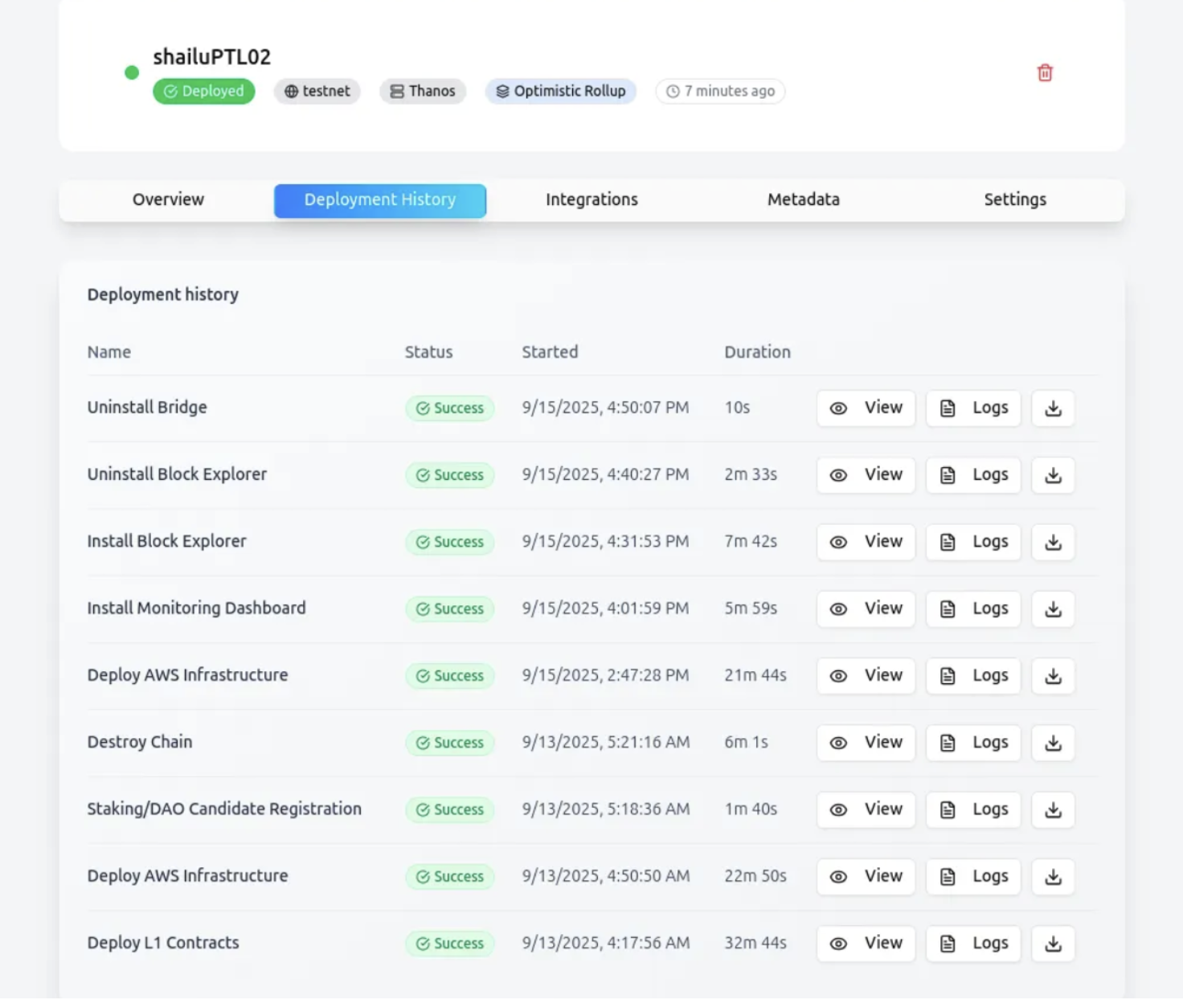Open Logs for Deploy L1 Contracts
This screenshot has width=1183, height=1008.
pyautogui.click(x=973, y=944)
